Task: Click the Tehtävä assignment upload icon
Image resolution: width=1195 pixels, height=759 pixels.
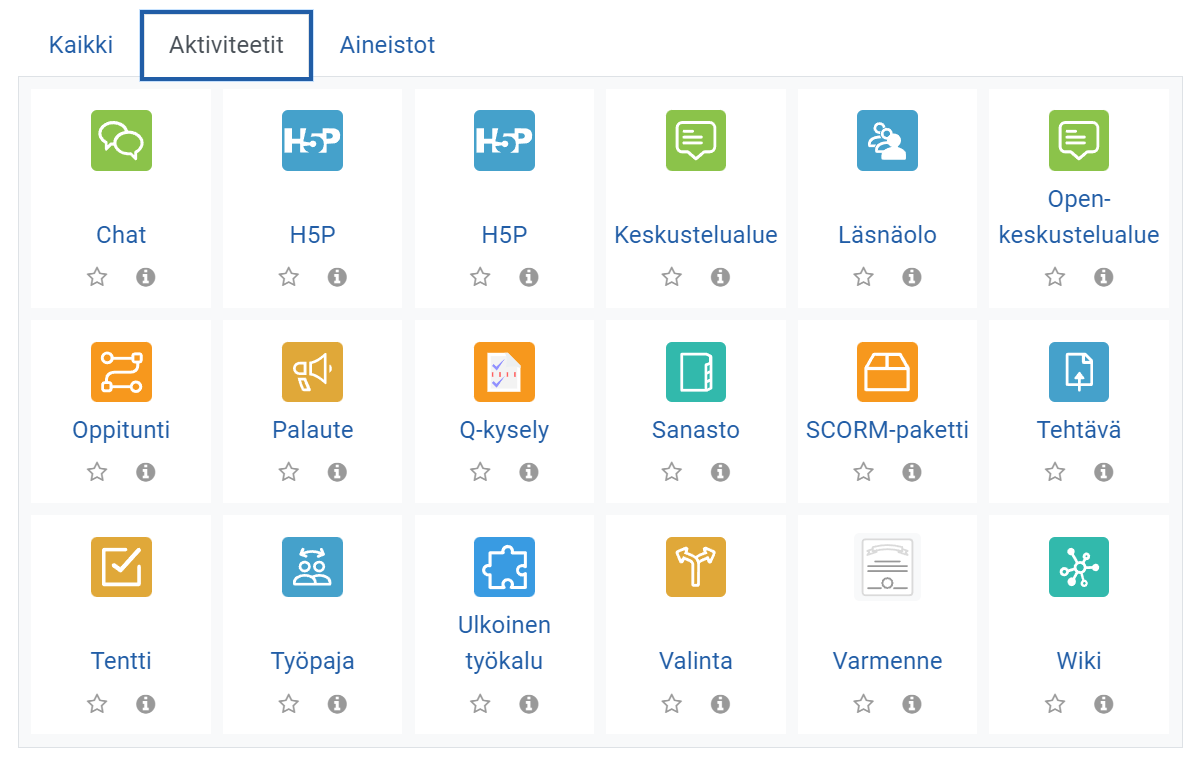Action: pyautogui.click(x=1078, y=372)
